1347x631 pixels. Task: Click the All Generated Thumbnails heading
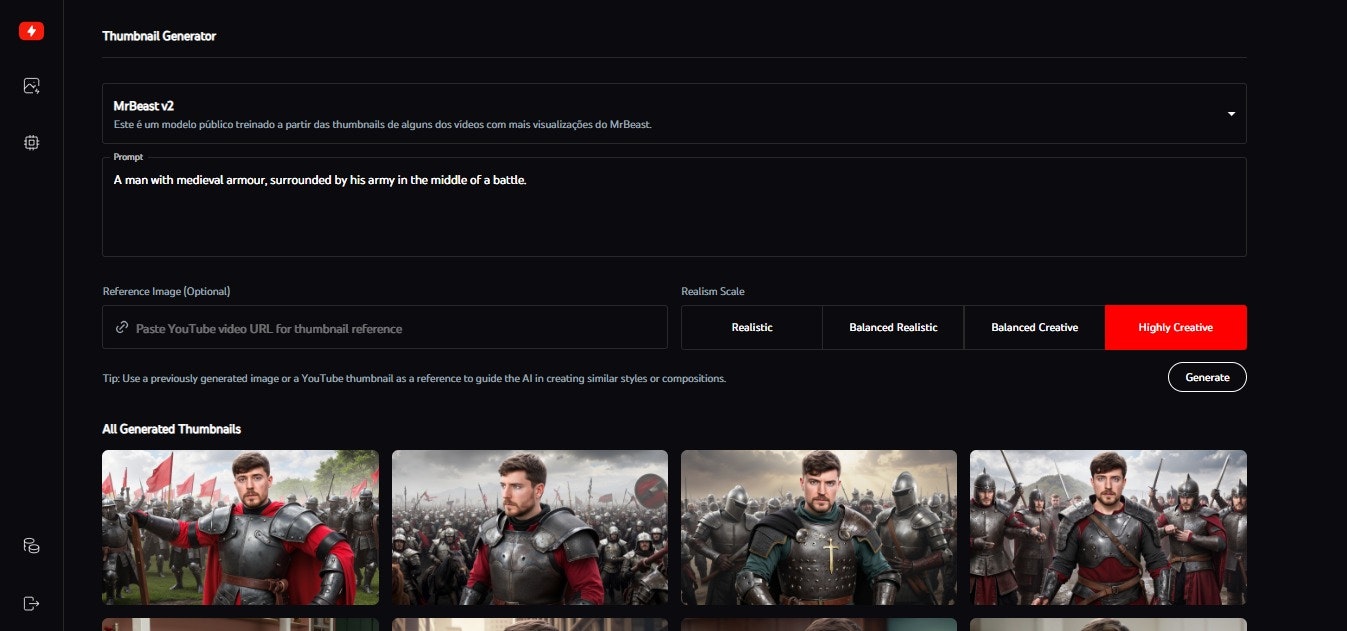(171, 429)
